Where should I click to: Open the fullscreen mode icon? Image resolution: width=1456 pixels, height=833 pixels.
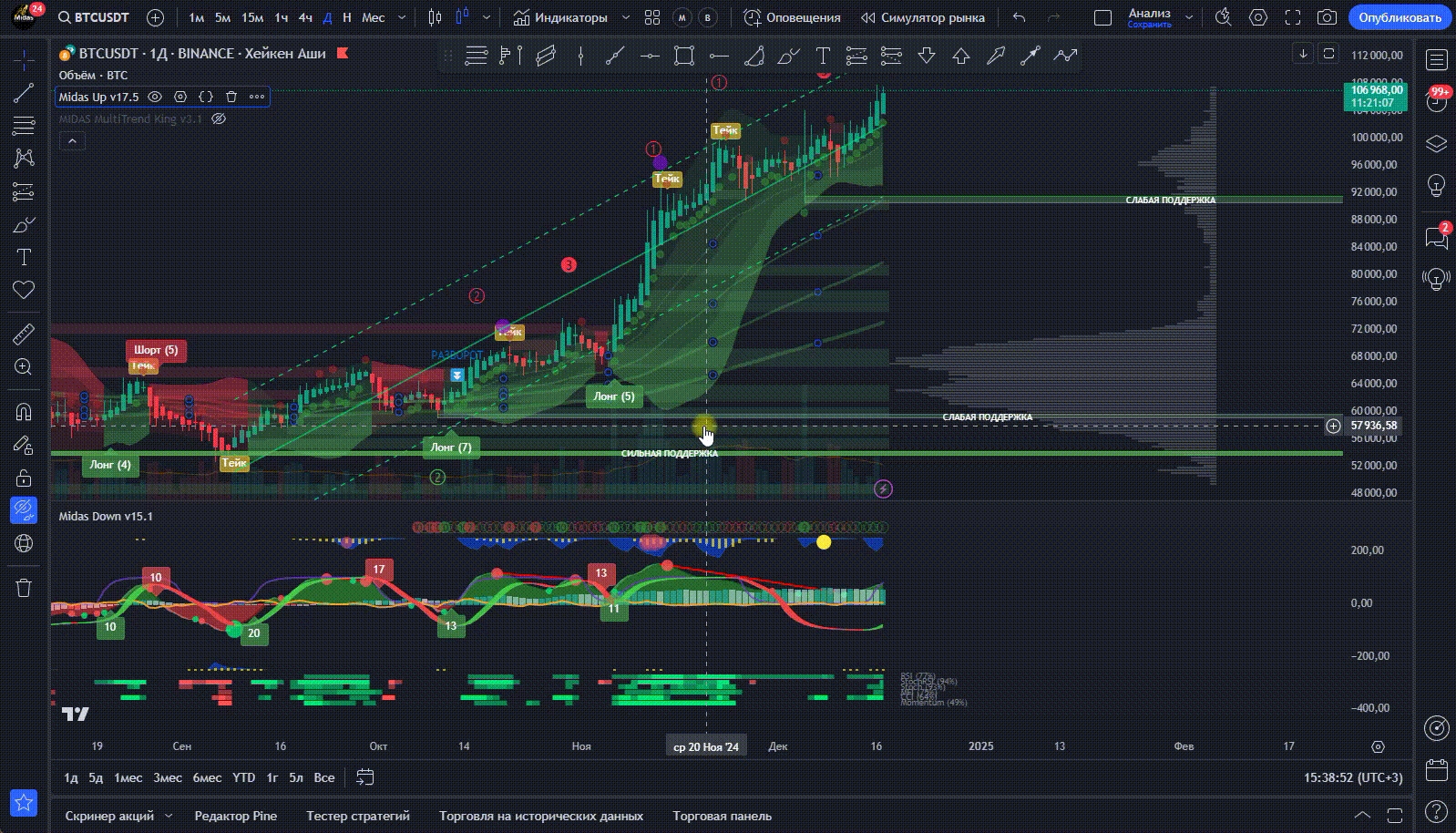(1292, 17)
